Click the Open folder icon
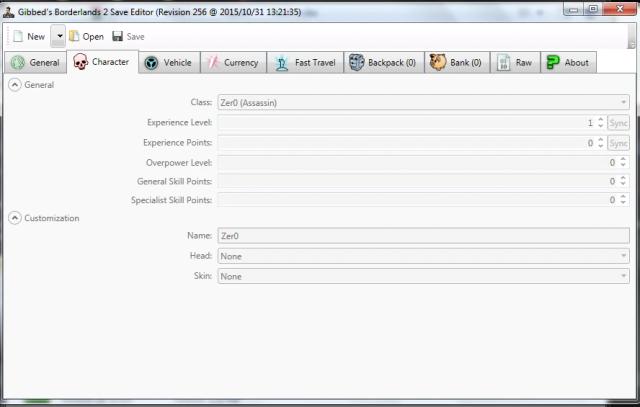The width and height of the screenshot is (640, 407). tap(74, 36)
